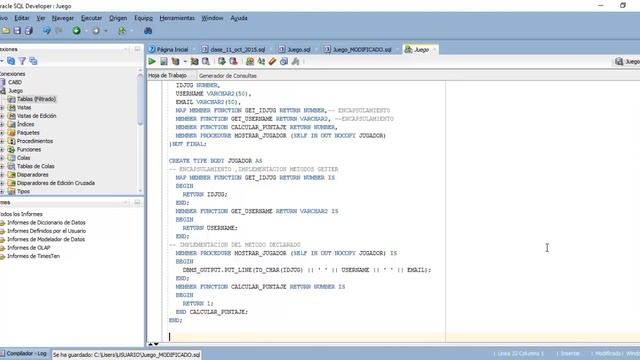The width and height of the screenshot is (640, 360).
Task: Click the binoculars Find DB Object icon
Action: pyautogui.click(x=148, y=31)
